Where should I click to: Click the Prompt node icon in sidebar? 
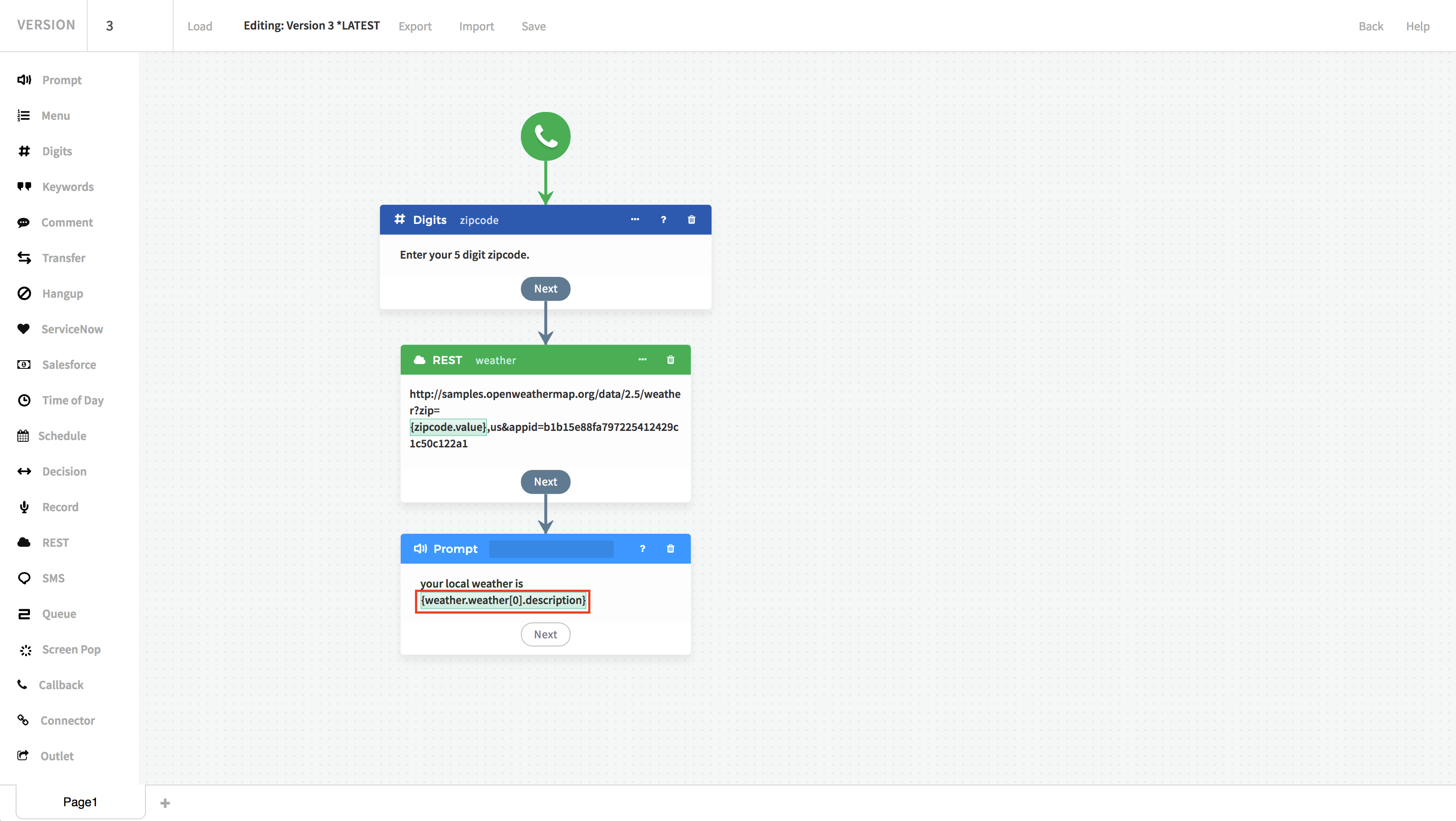coord(24,80)
